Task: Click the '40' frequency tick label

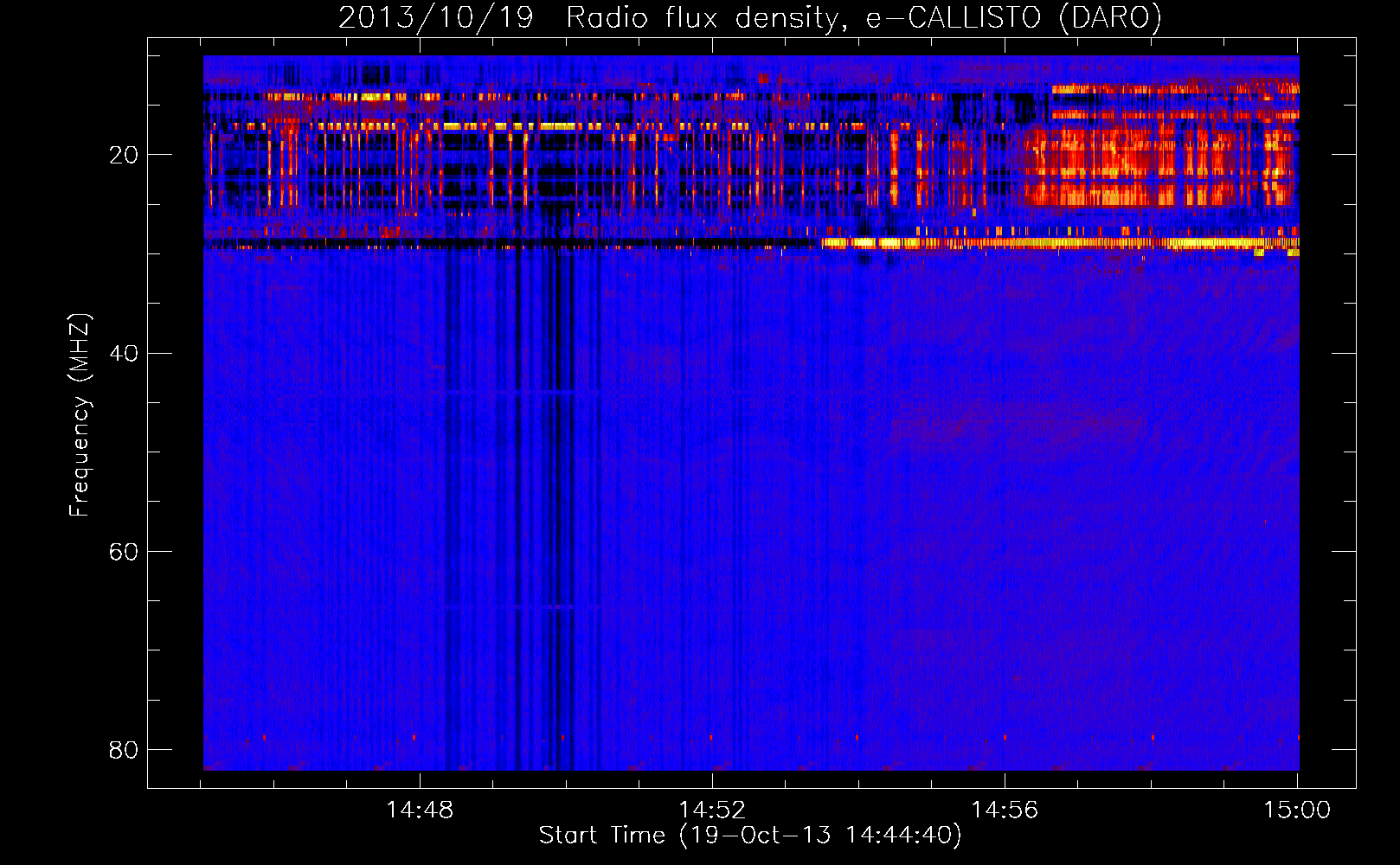Action: 124,353
